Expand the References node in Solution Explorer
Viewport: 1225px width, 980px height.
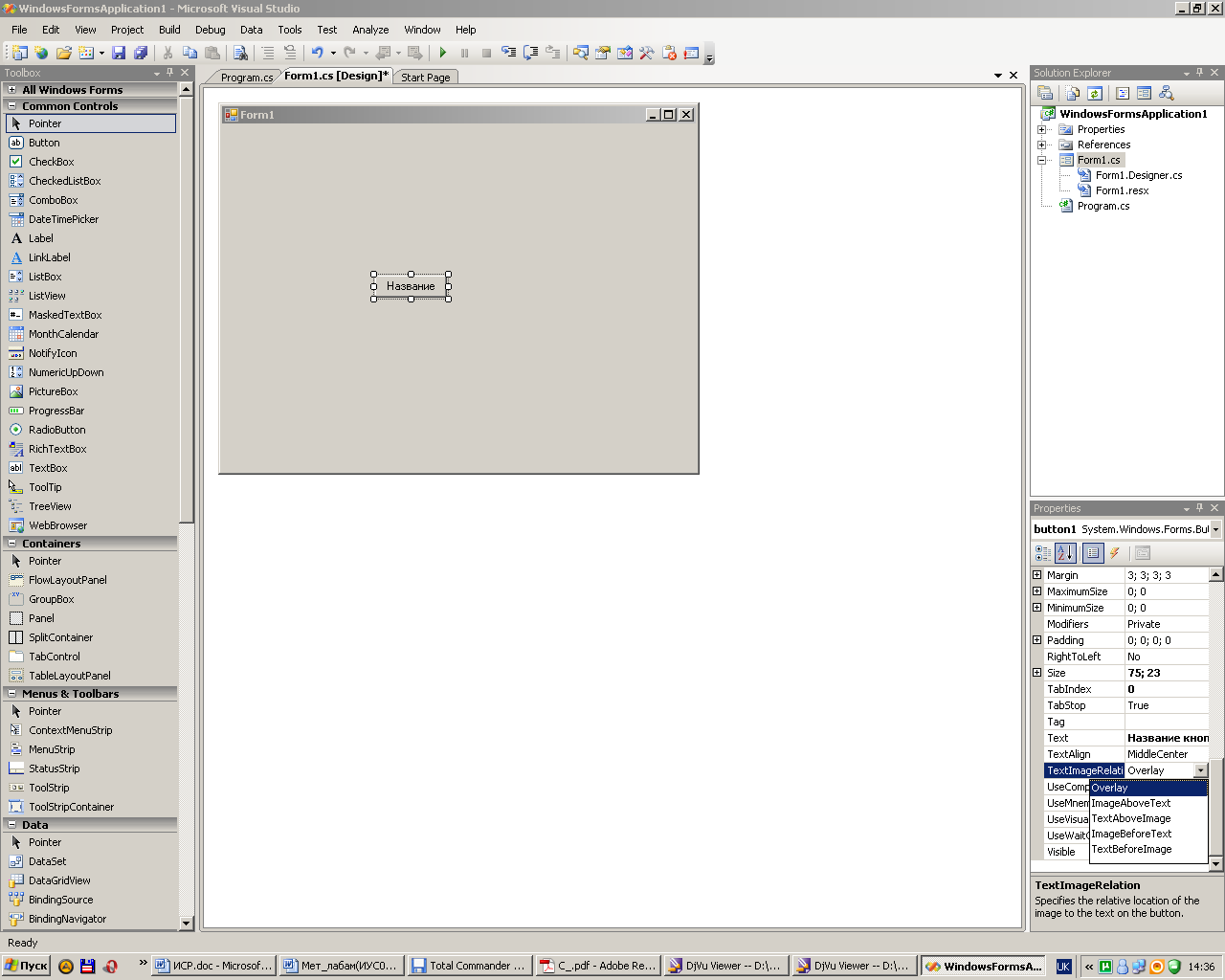click(x=1042, y=145)
